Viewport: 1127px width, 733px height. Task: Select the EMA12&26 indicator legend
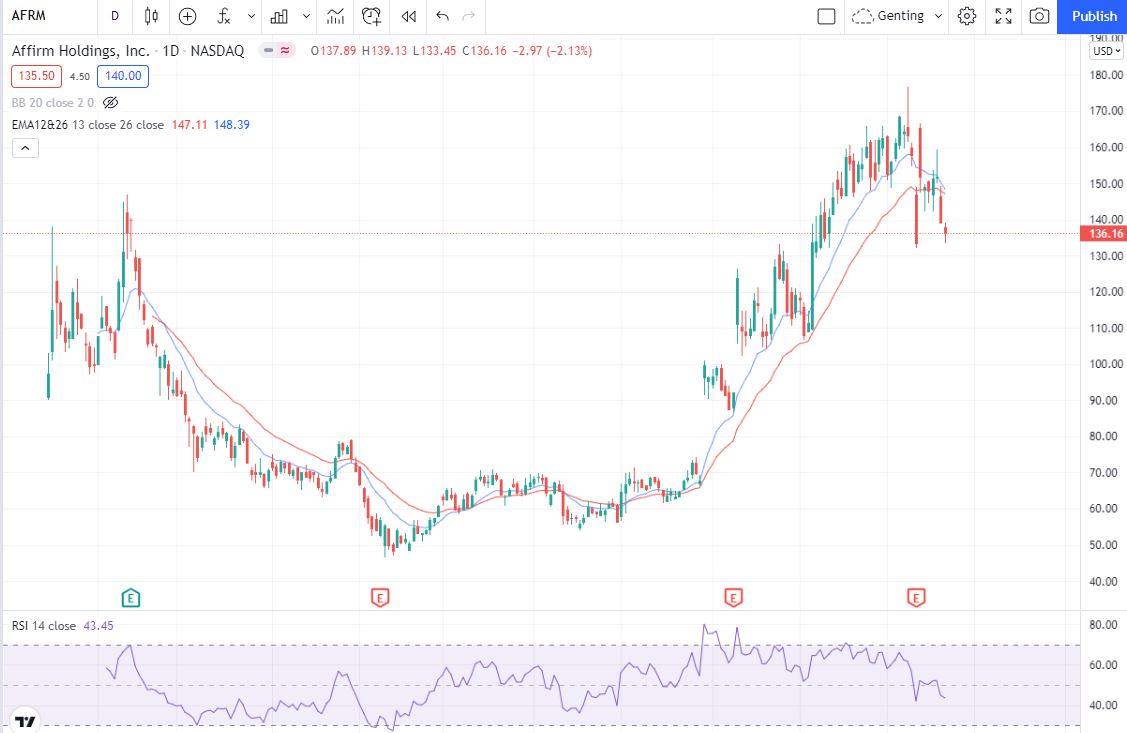click(88, 125)
